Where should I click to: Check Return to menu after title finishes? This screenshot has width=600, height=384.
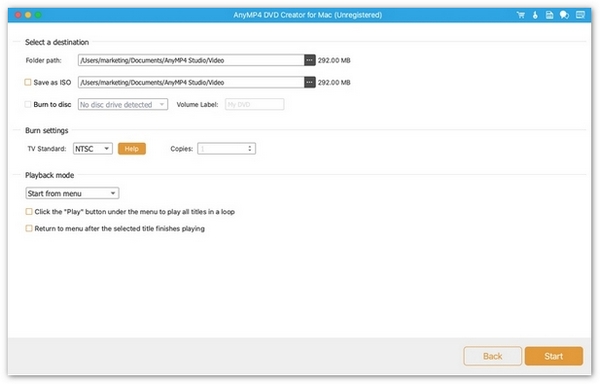click(29, 228)
